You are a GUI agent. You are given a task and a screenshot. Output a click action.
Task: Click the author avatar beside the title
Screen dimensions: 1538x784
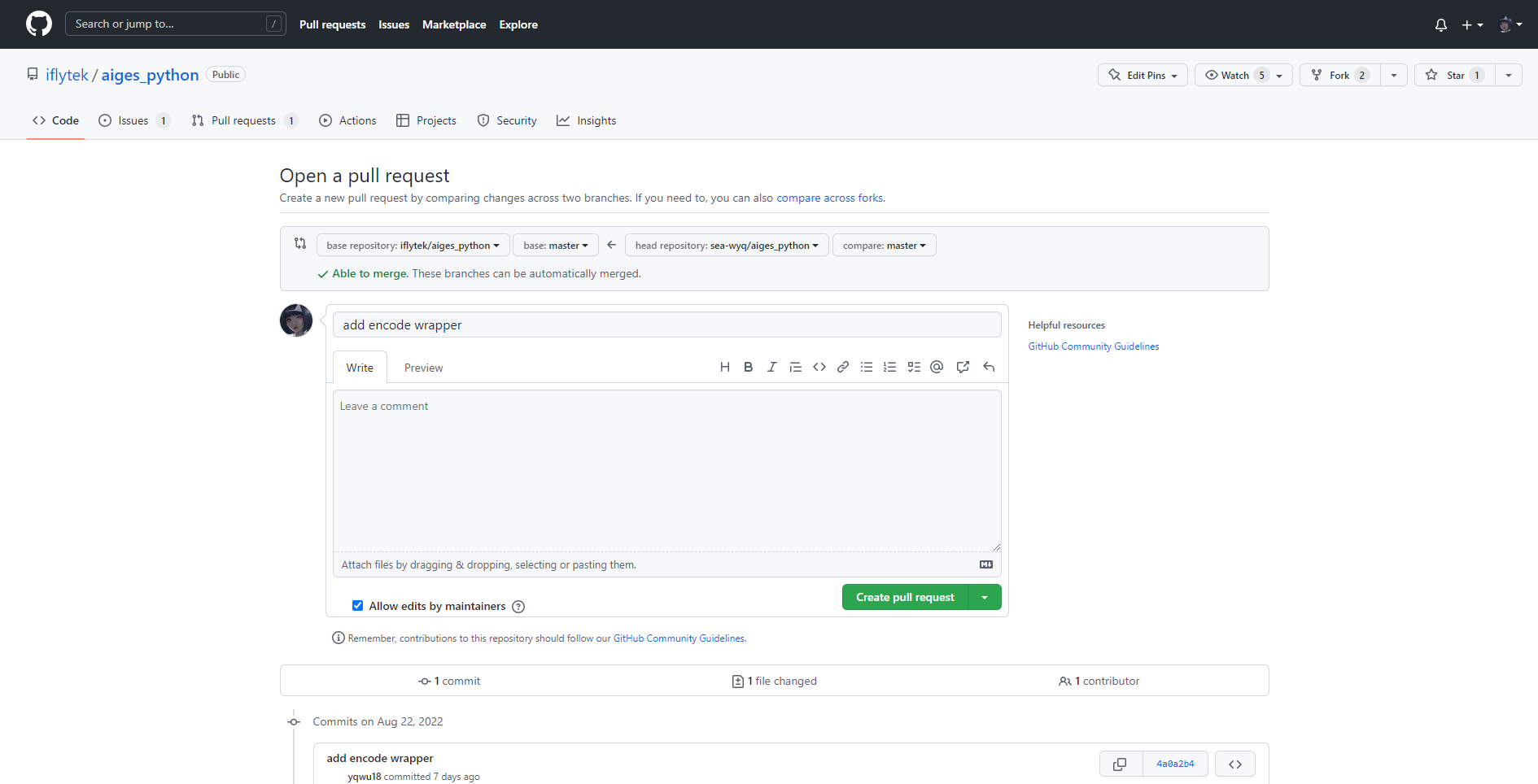(x=296, y=320)
